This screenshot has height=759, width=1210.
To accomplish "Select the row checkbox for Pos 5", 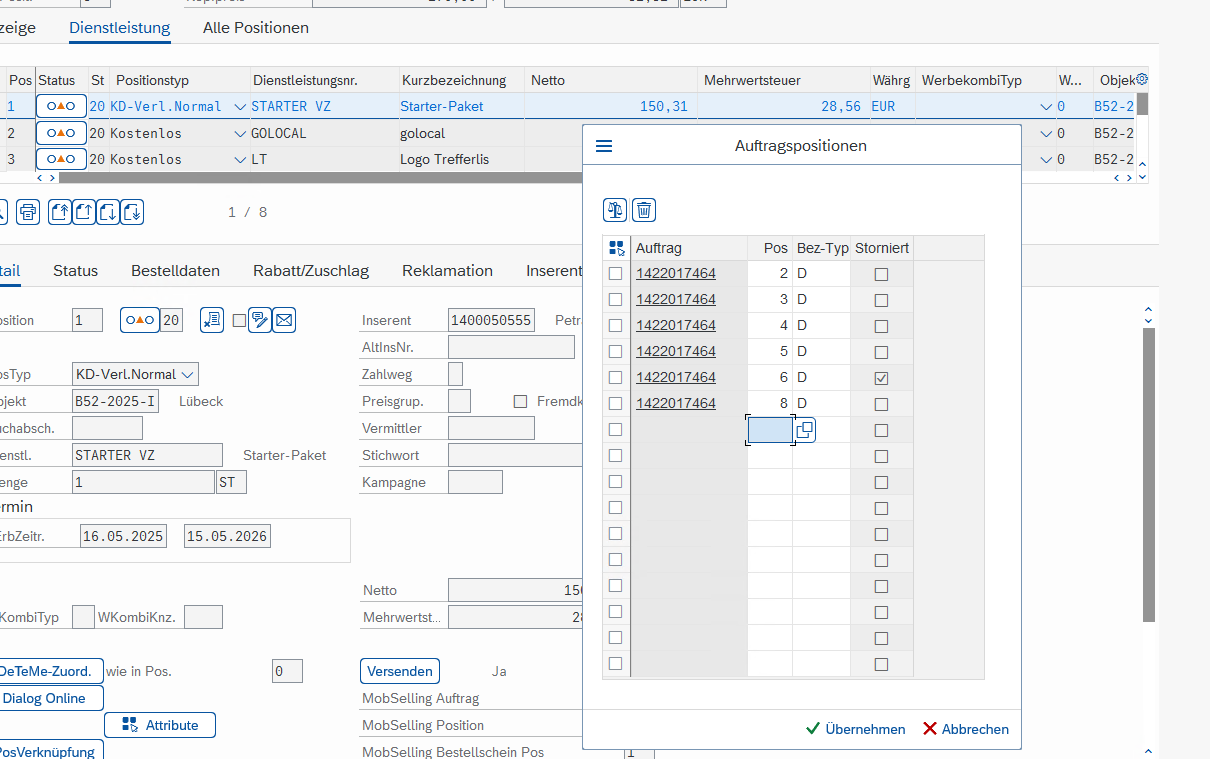I will [616, 351].
